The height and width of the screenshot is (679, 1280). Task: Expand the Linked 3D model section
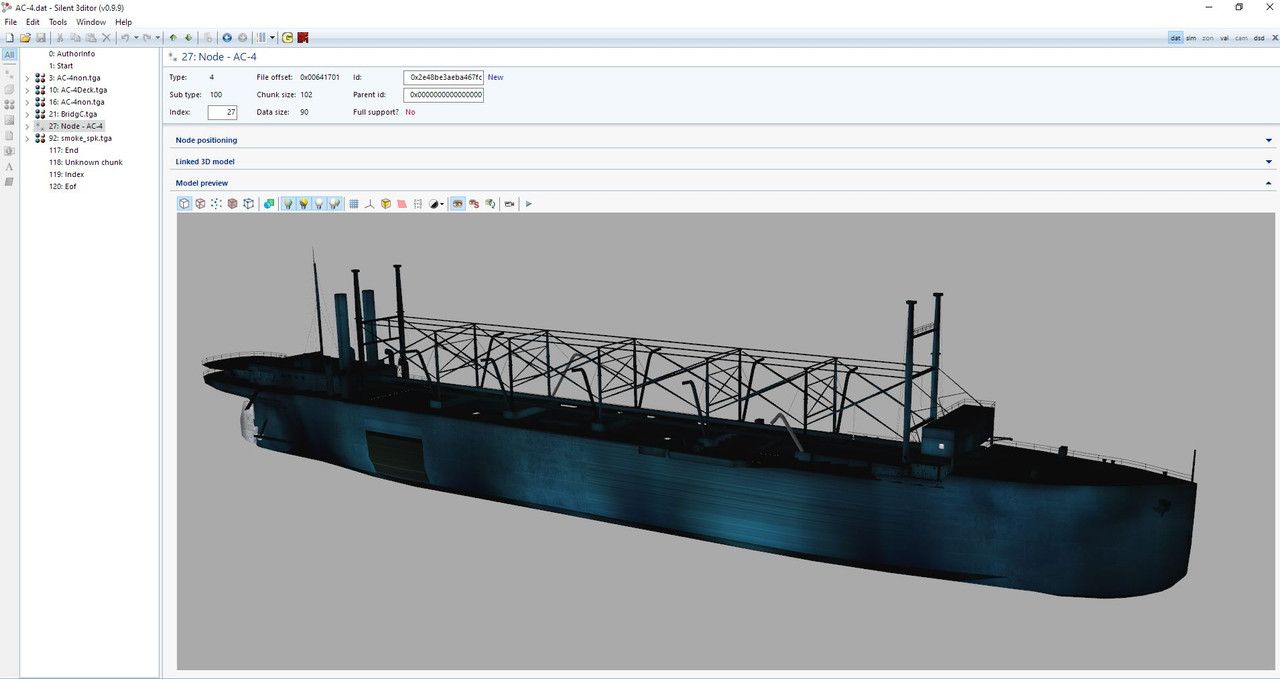pyautogui.click(x=1269, y=161)
